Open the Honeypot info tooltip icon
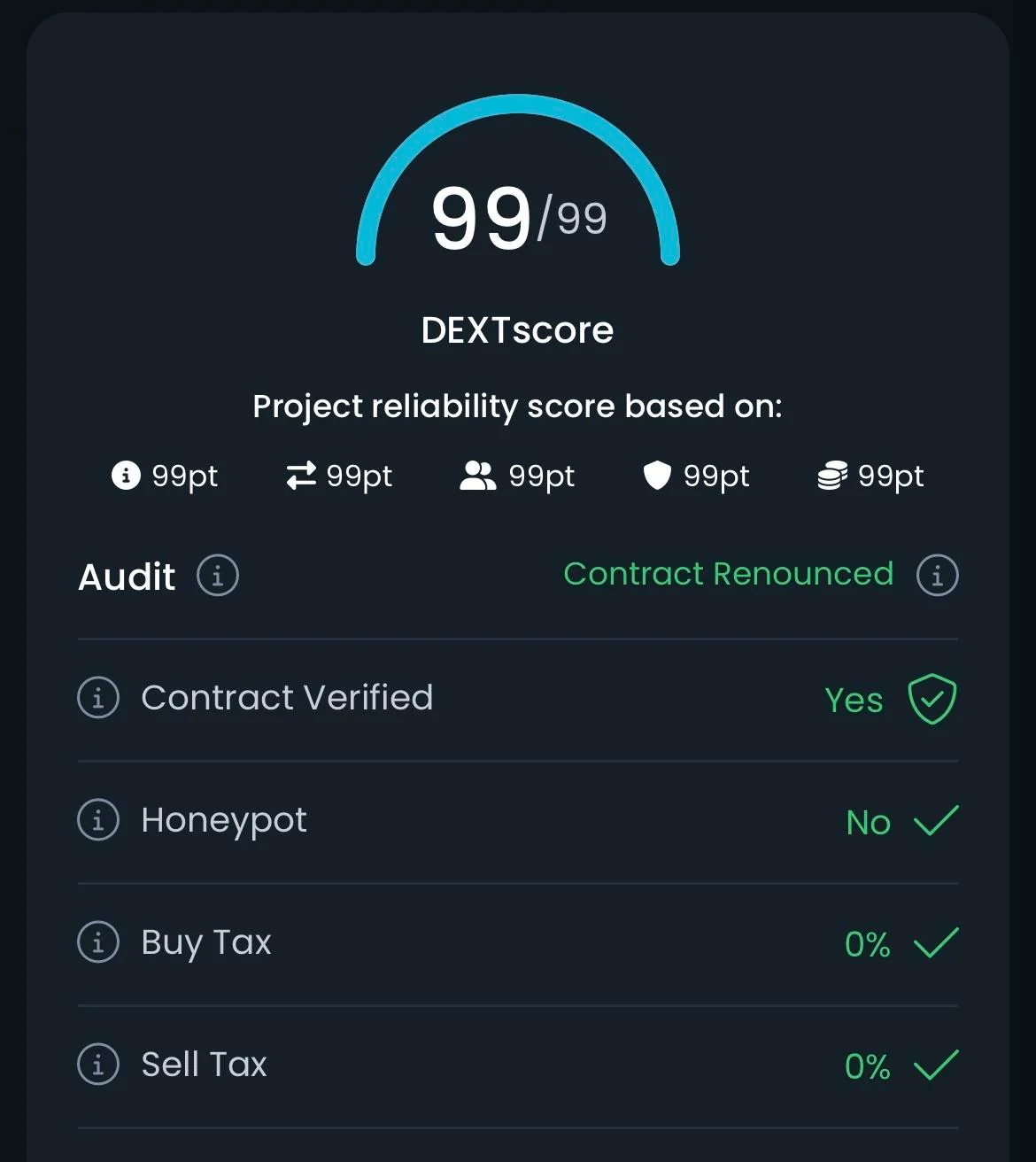Image resolution: width=1036 pixels, height=1162 pixels. point(98,820)
